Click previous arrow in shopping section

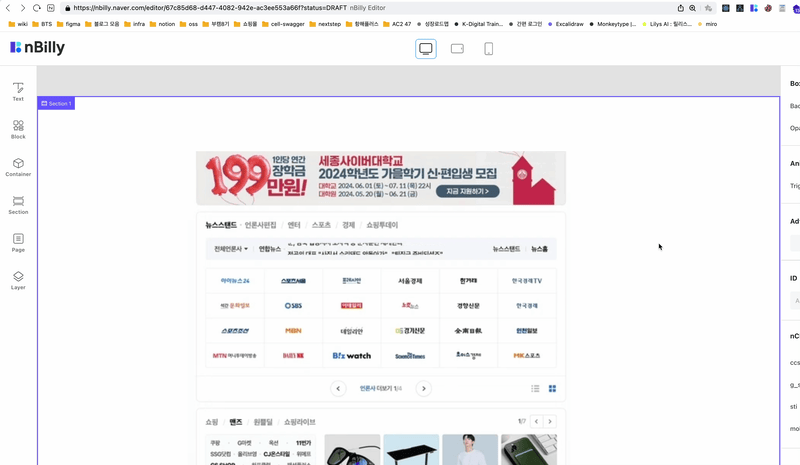click(536, 422)
